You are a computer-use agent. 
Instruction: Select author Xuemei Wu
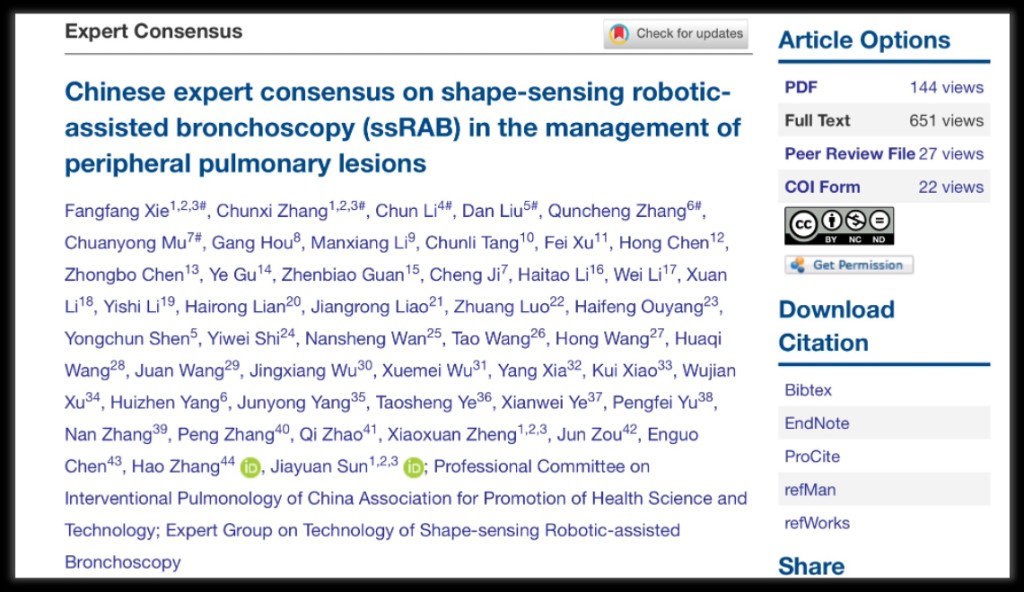tap(427, 371)
